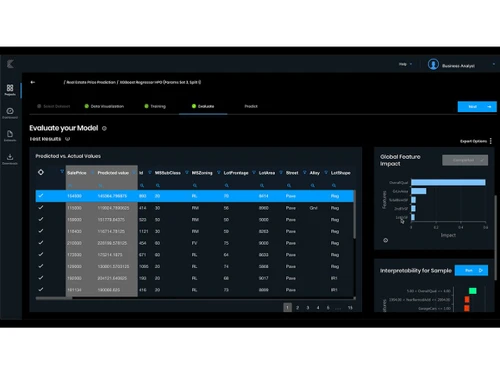The image size is (500, 375).
Task: Click the blue Next button
Action: tap(477, 107)
